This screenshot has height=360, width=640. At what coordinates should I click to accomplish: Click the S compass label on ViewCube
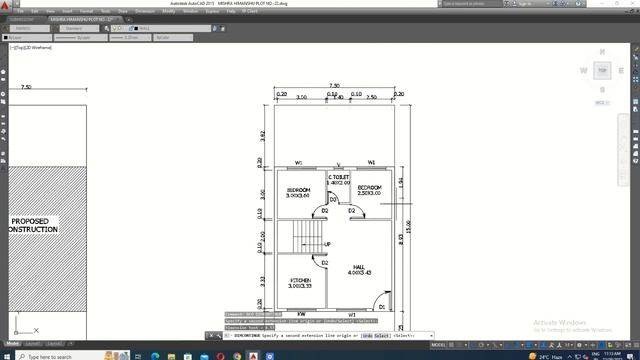602,90
